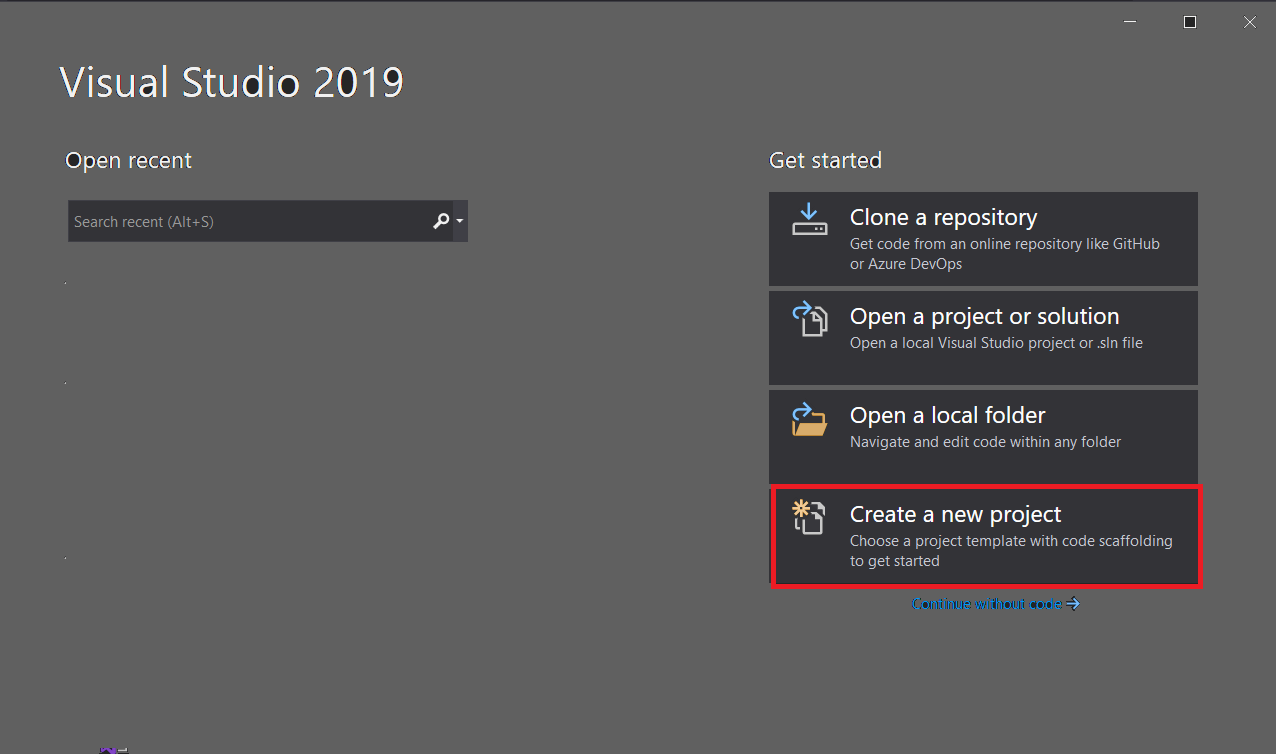
Task: Click the Clone a repository download icon
Action: click(x=809, y=220)
